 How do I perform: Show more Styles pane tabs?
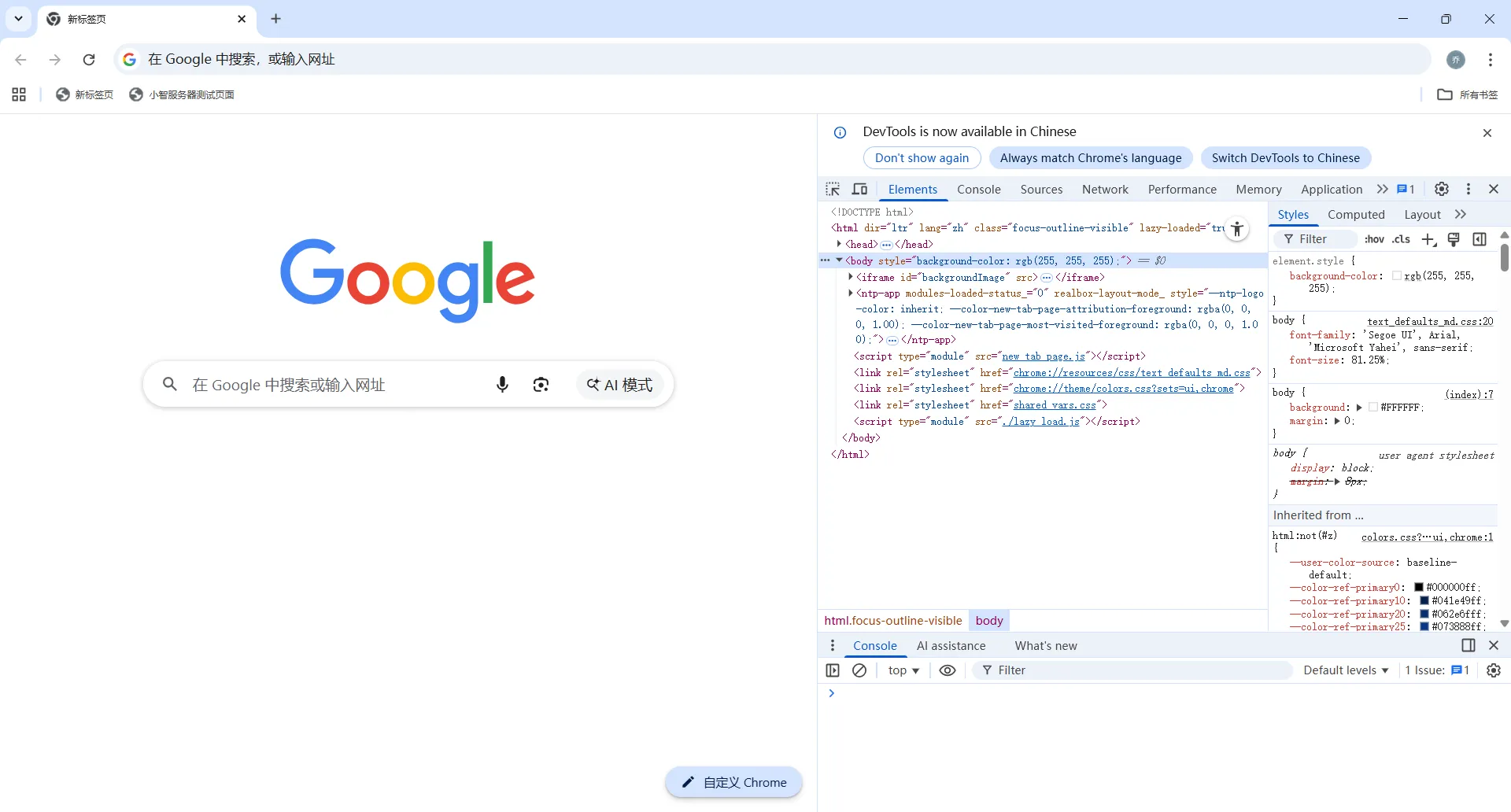pyautogui.click(x=1461, y=214)
